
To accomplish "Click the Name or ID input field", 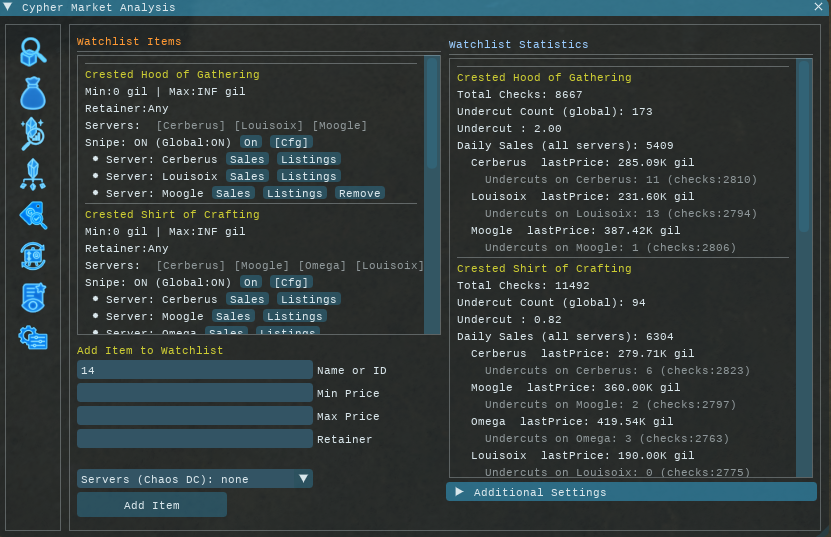I will pos(194,370).
